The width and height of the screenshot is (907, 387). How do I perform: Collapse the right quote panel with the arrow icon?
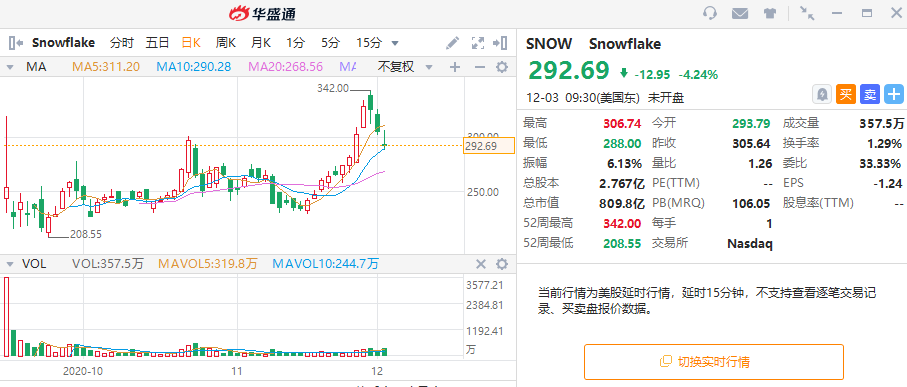point(500,43)
